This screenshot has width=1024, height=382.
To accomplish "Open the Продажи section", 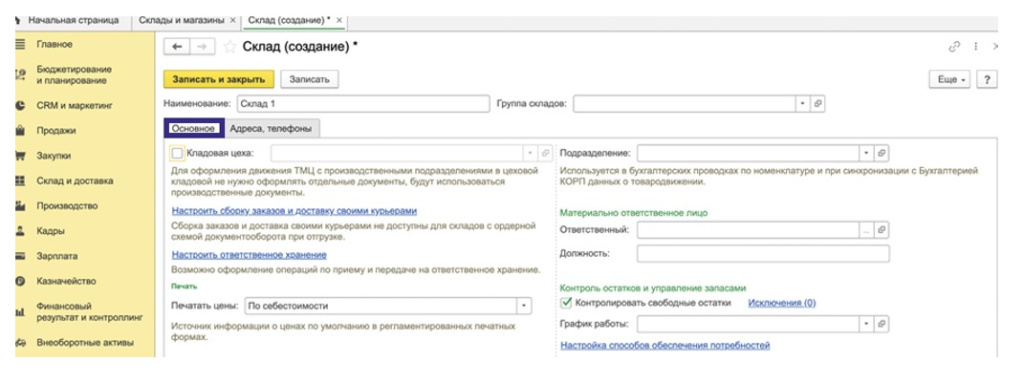I will pos(56,131).
